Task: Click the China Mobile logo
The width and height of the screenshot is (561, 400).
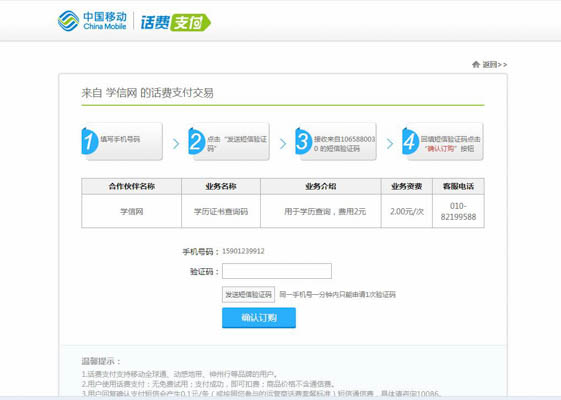Action: [x=92, y=21]
